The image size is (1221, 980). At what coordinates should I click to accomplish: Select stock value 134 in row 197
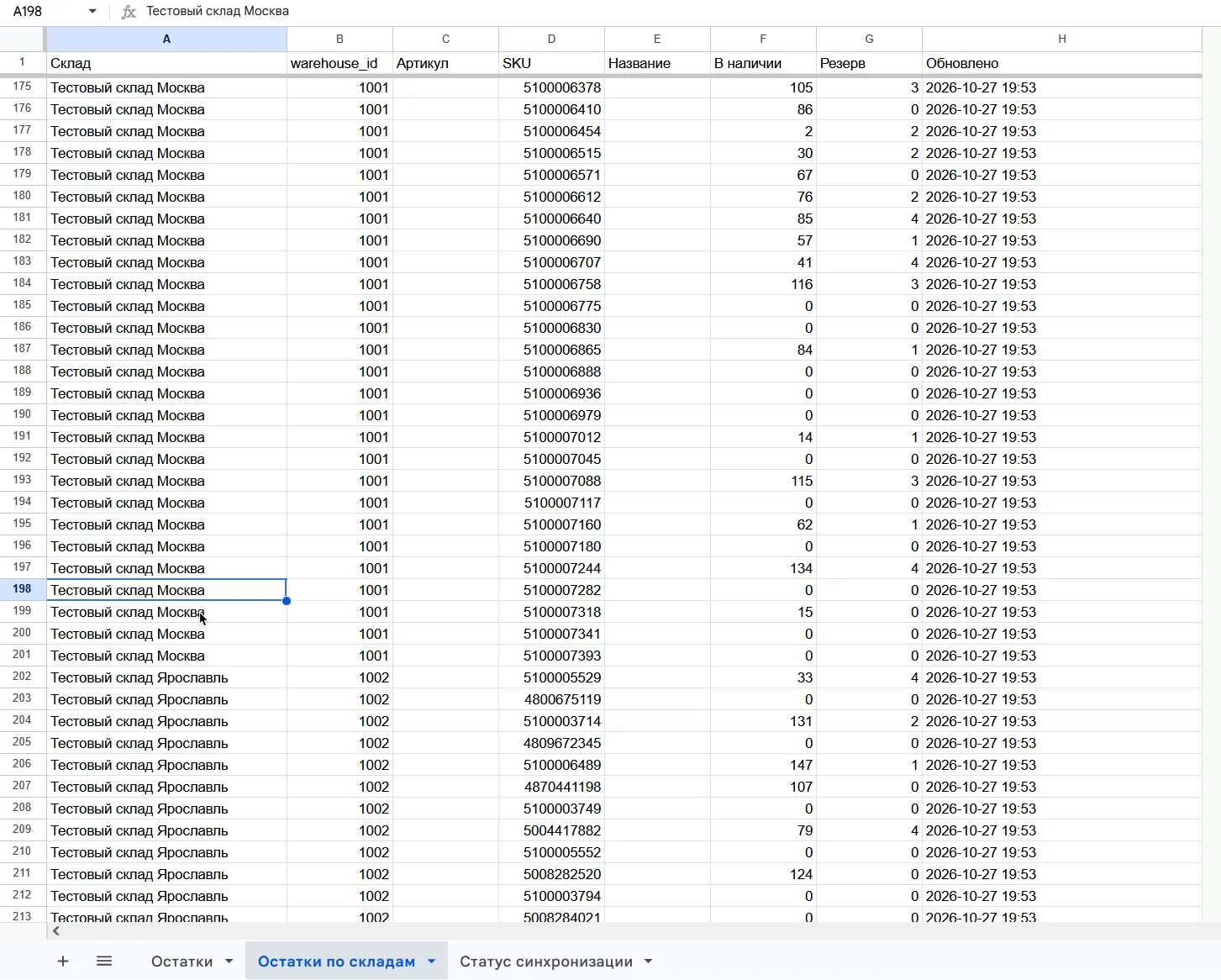(x=763, y=568)
